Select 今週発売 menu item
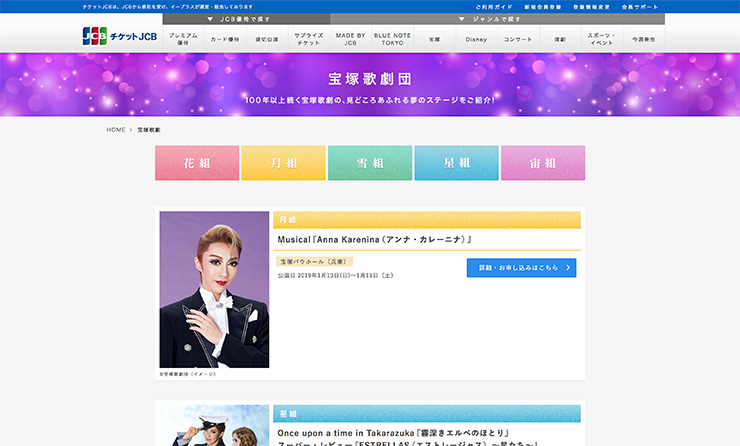The image size is (740, 446). [644, 39]
